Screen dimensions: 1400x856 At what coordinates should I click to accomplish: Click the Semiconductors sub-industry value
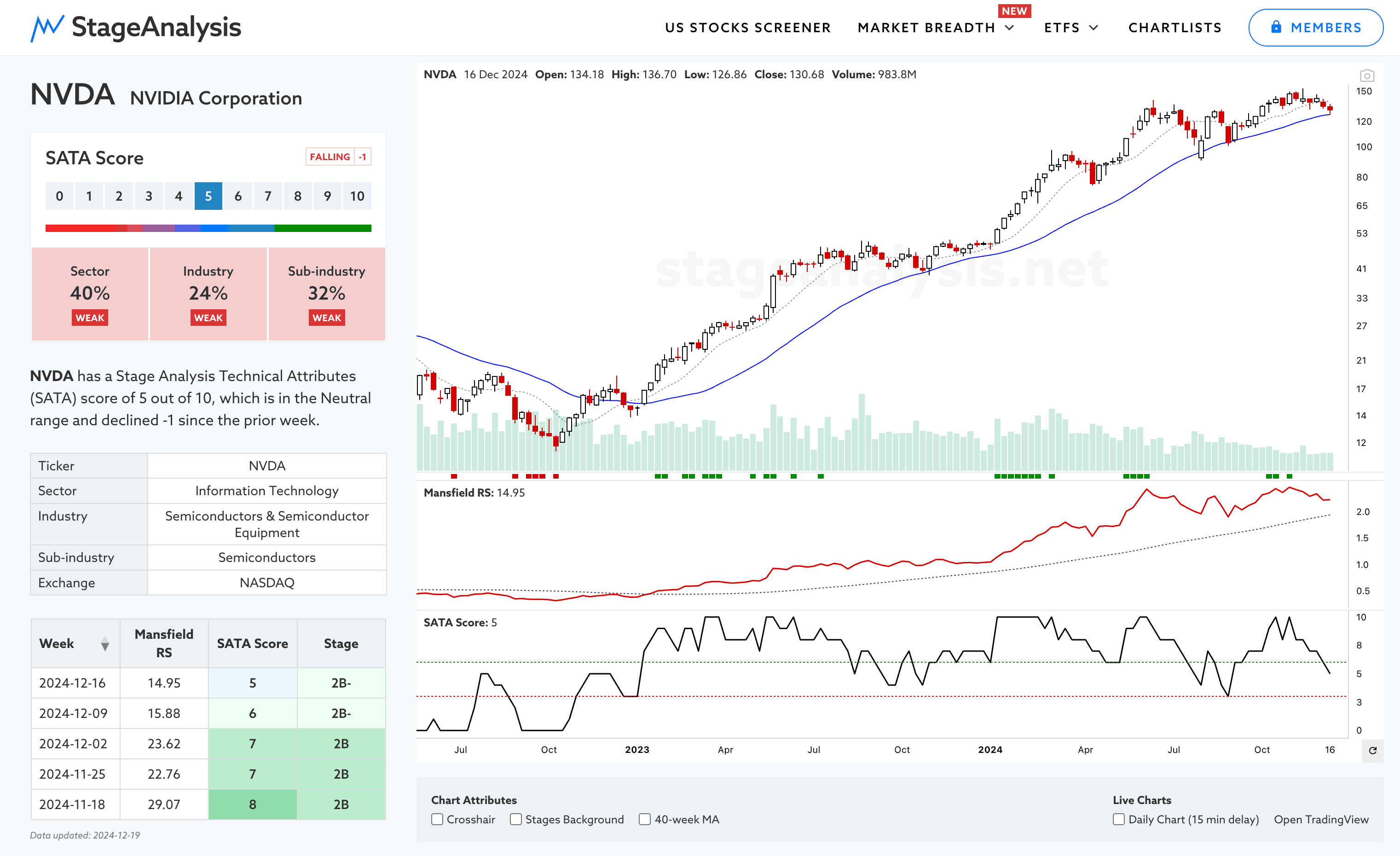point(266,557)
